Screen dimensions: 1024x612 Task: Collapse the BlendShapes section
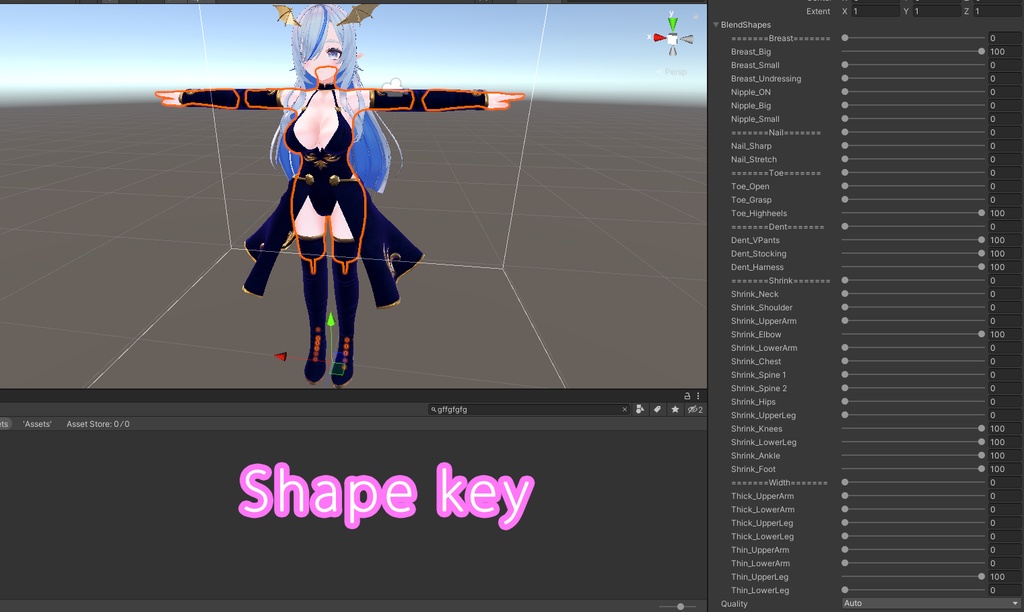click(716, 25)
